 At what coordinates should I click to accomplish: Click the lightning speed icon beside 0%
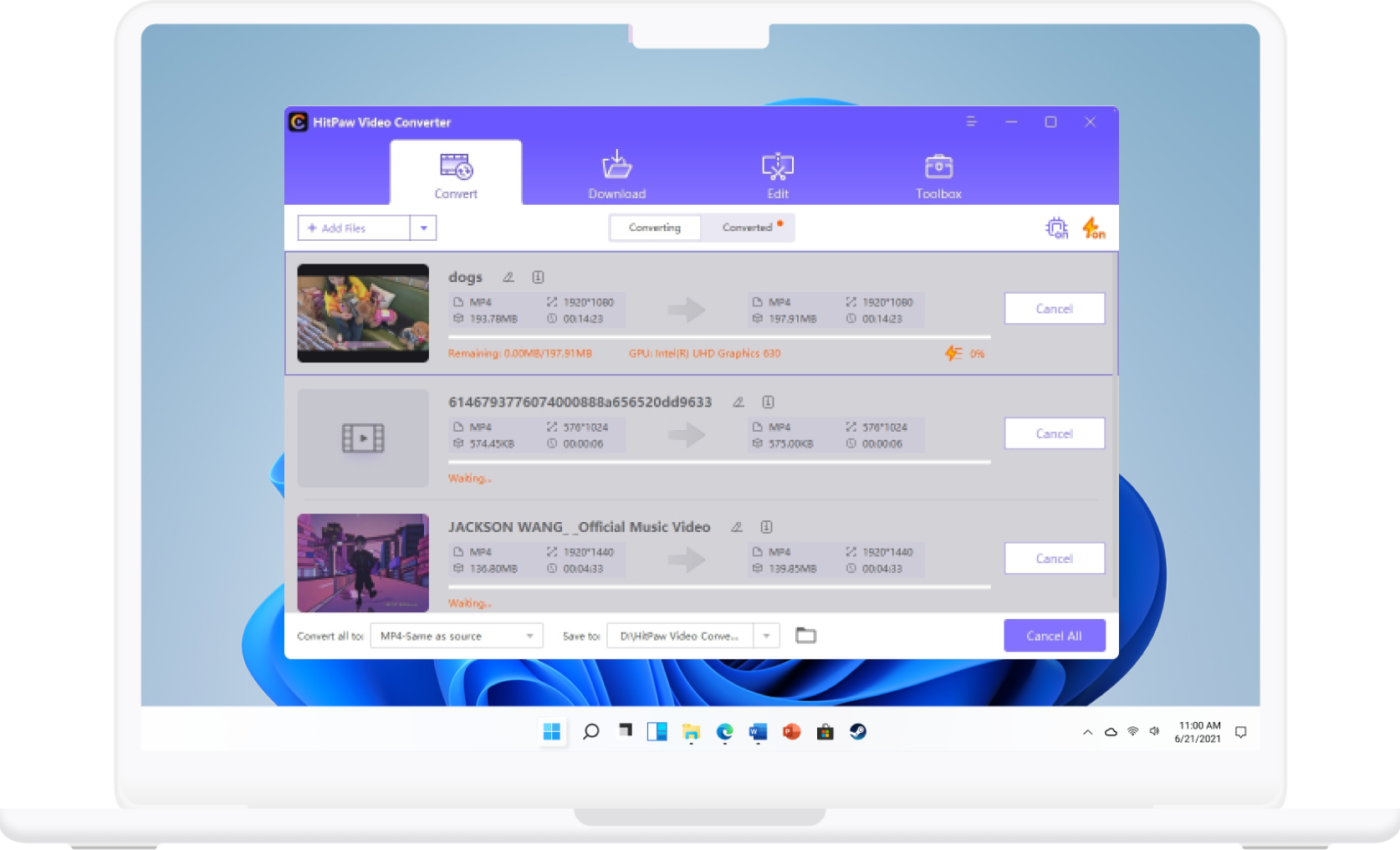click(x=953, y=353)
